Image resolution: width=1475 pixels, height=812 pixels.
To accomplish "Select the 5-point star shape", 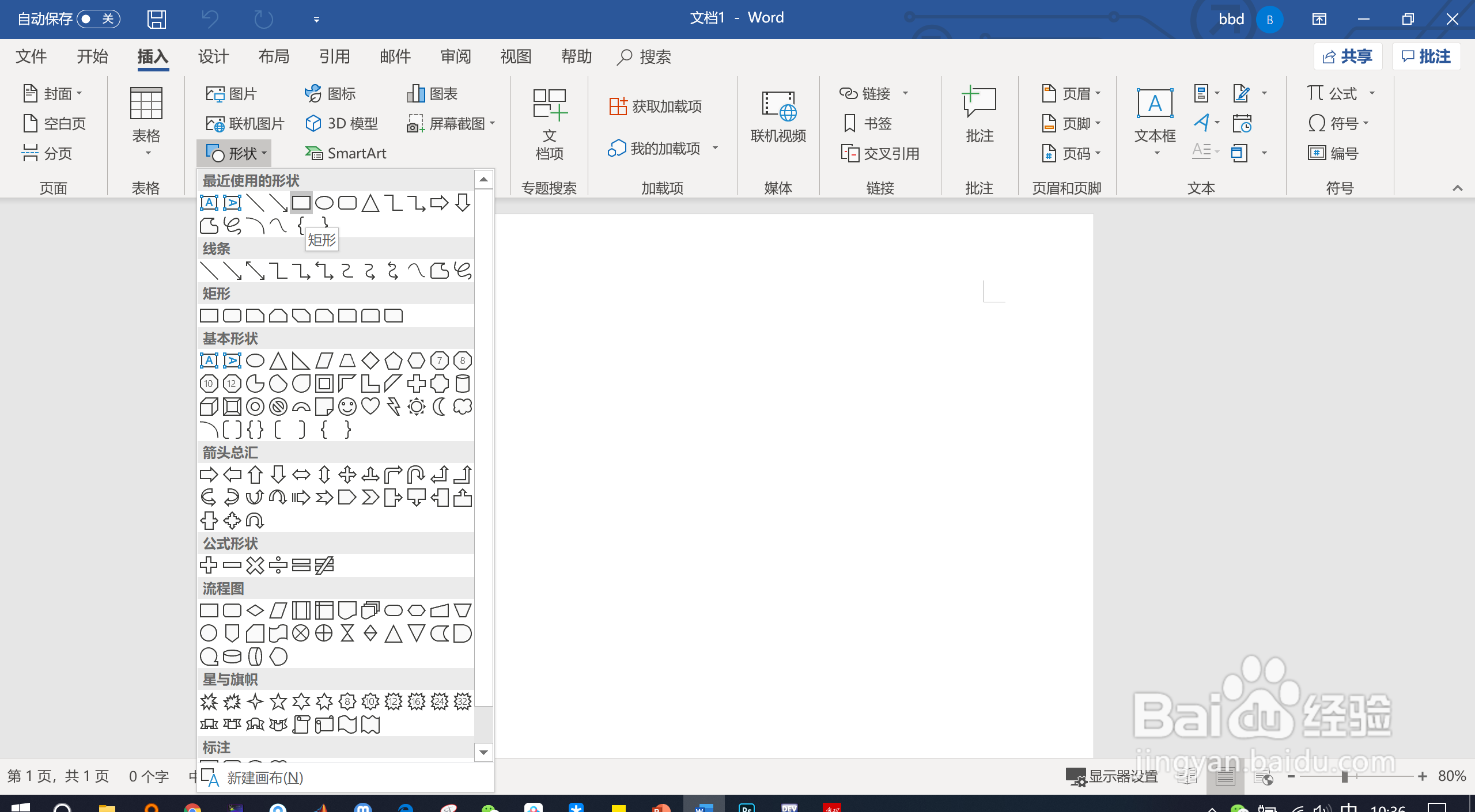I will pos(278,701).
